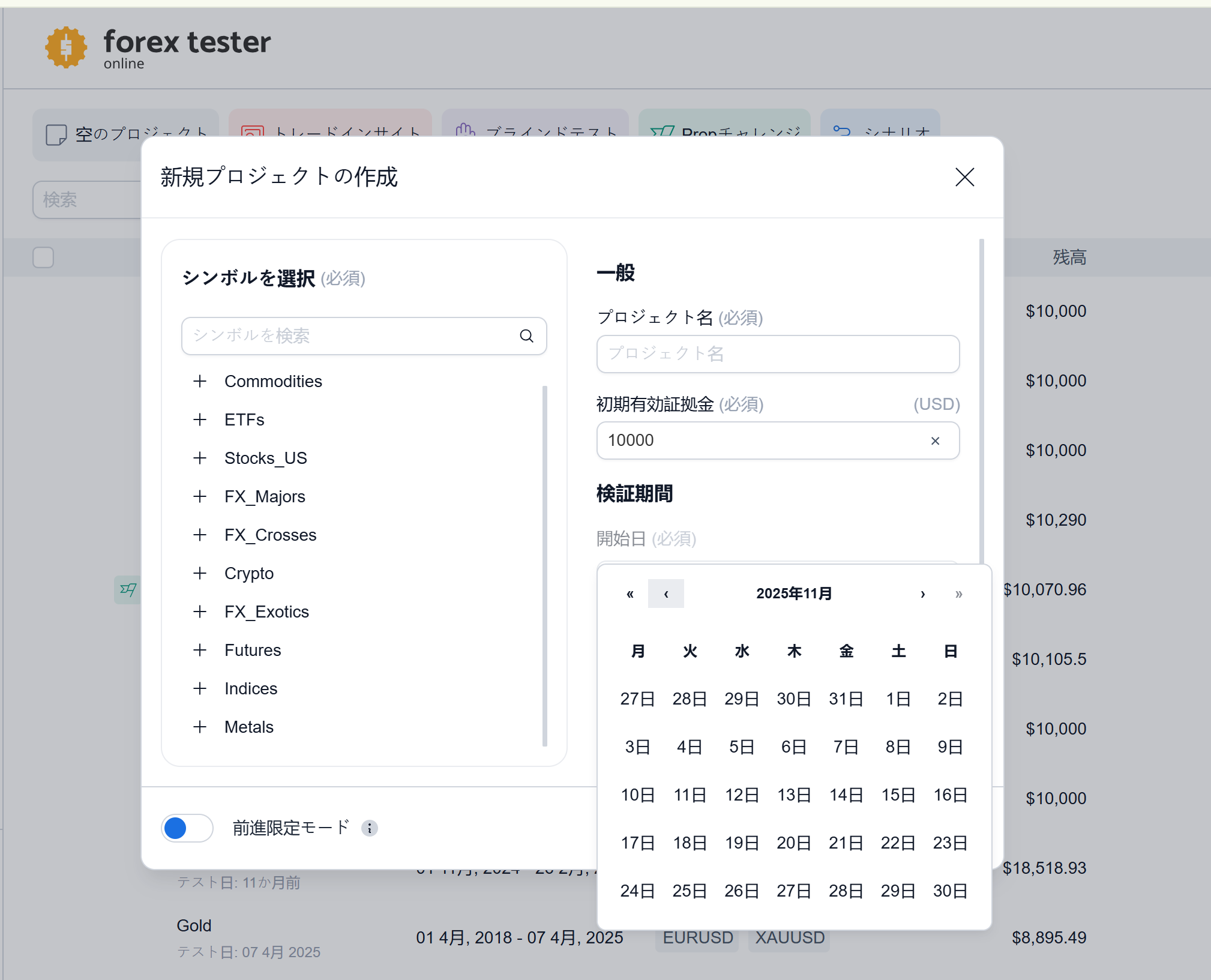The height and width of the screenshot is (980, 1211).
Task: Expand the Metals category
Action: click(x=199, y=727)
